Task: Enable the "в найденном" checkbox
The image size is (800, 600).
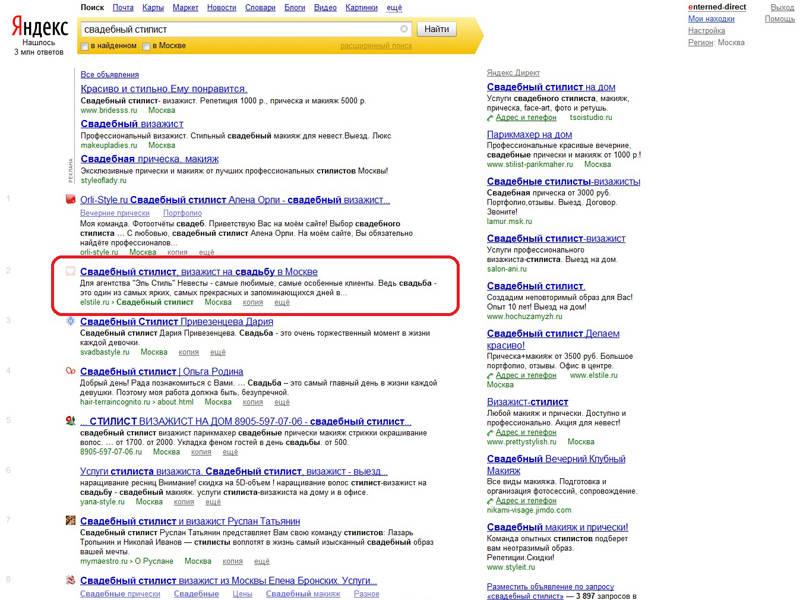Action: tap(85, 46)
